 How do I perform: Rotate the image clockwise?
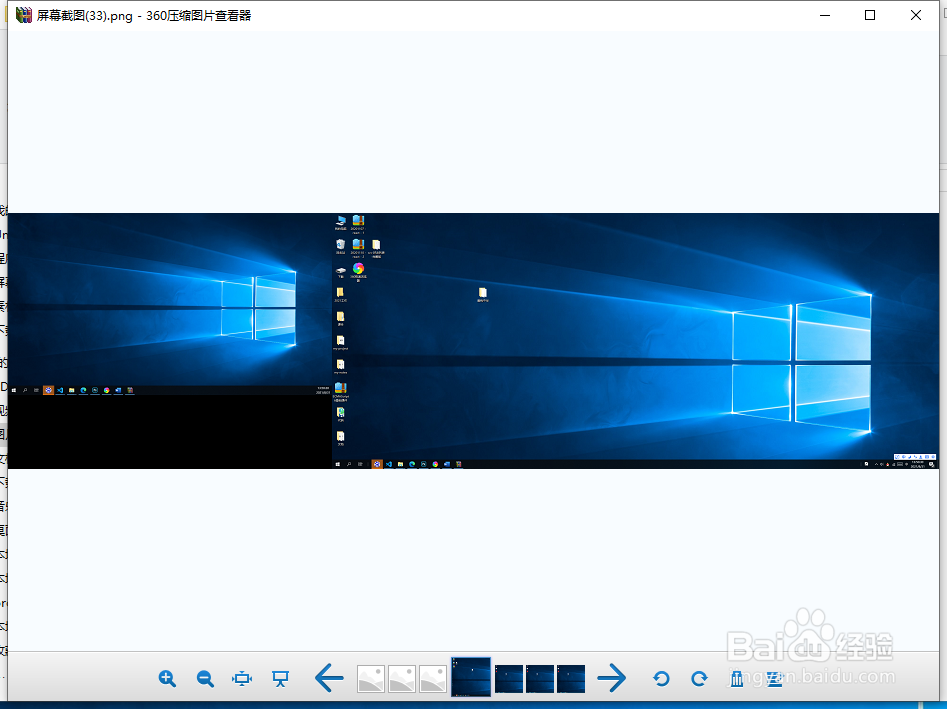pos(699,678)
